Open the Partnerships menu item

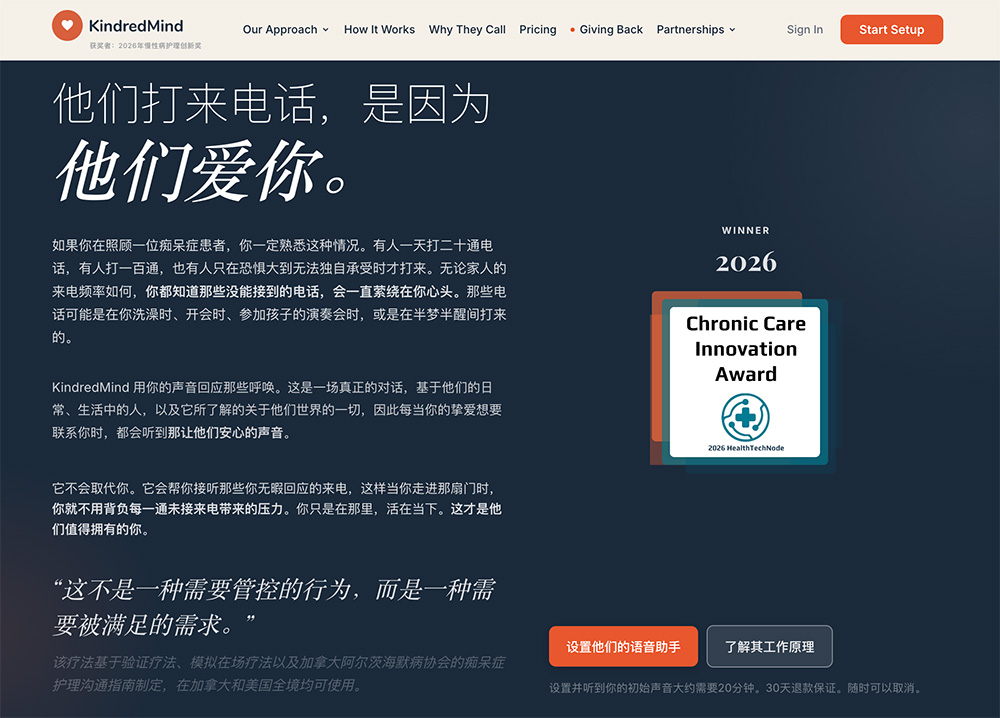pos(690,29)
